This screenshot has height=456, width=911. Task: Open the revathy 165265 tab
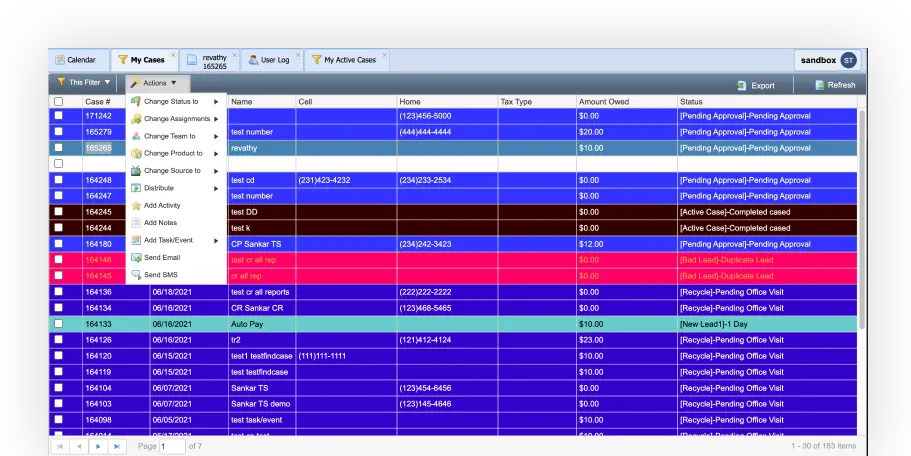tap(209, 61)
